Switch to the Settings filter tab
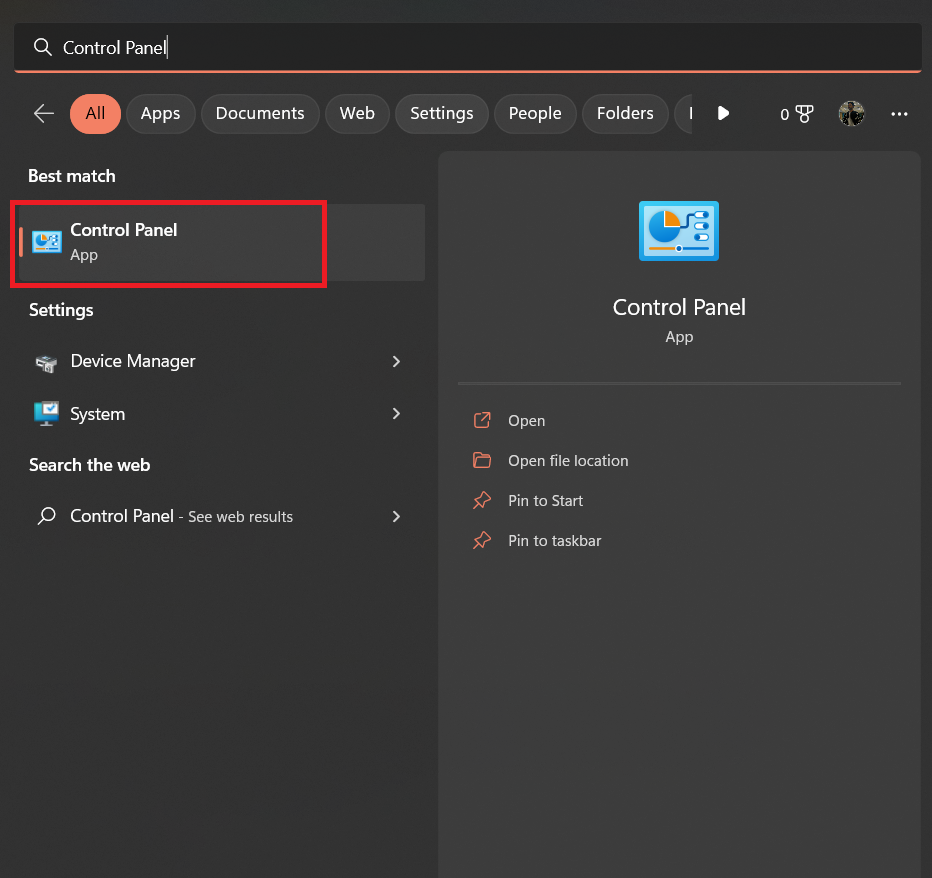The height and width of the screenshot is (878, 932). click(442, 114)
